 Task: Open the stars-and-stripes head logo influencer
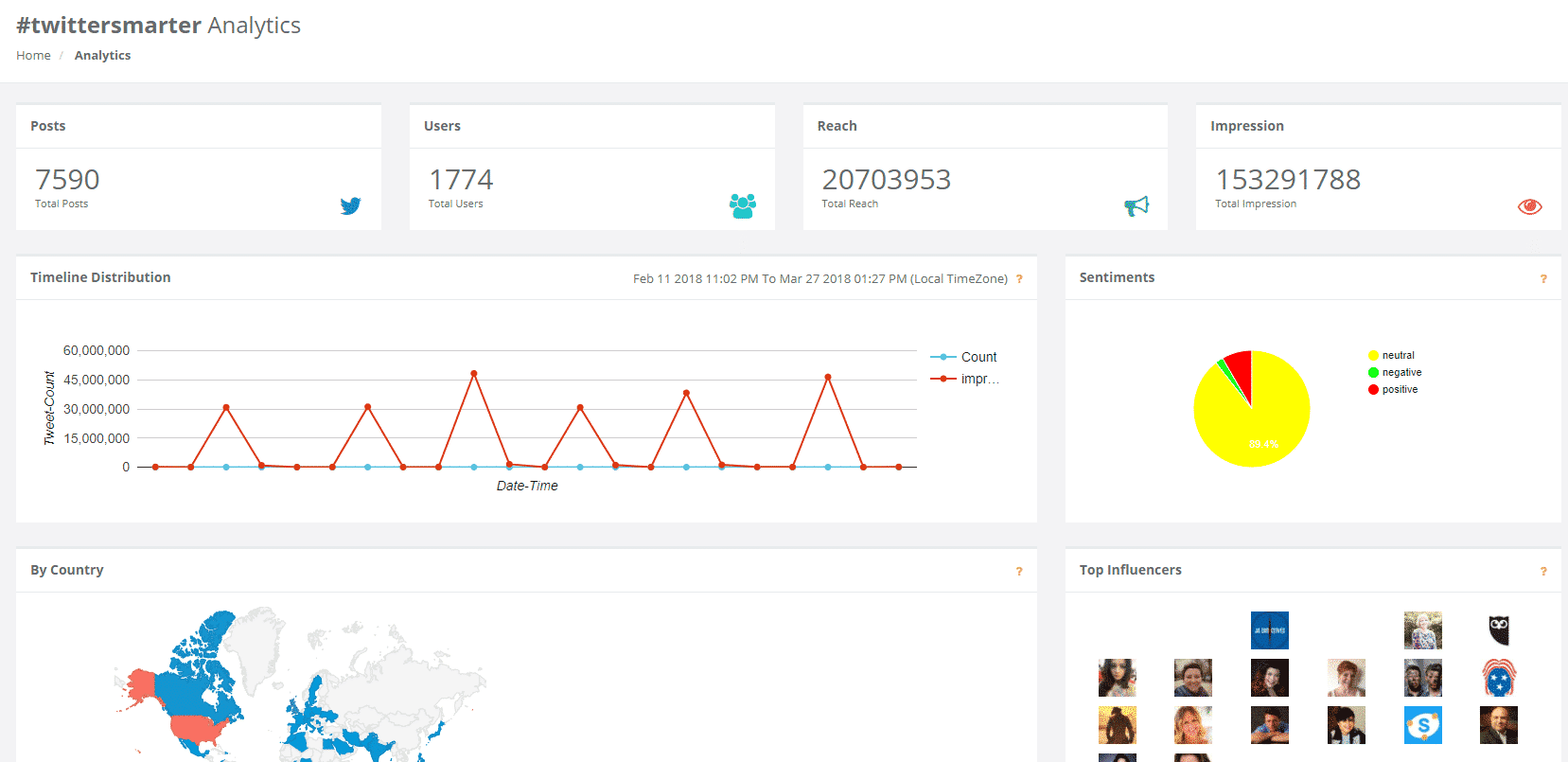(x=1499, y=678)
